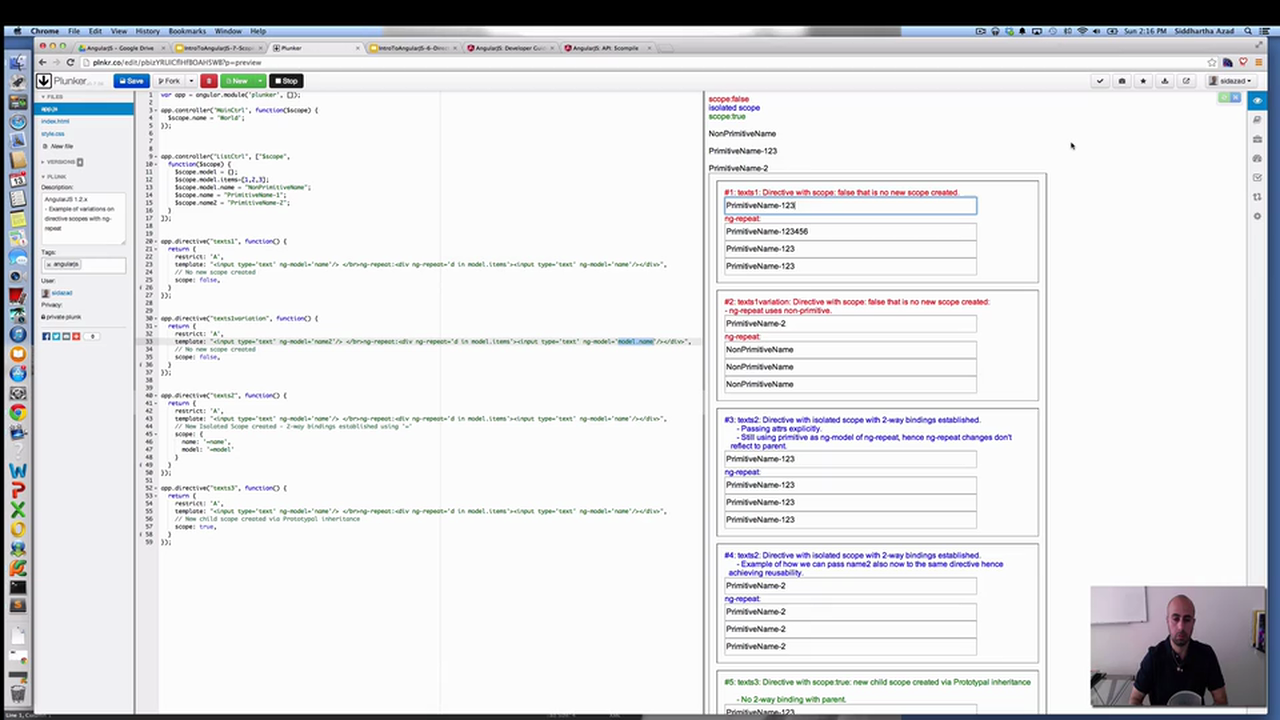Open the checkbox linter icon in right sidebar
The width and height of the screenshot is (1280, 720).
(x=1257, y=178)
